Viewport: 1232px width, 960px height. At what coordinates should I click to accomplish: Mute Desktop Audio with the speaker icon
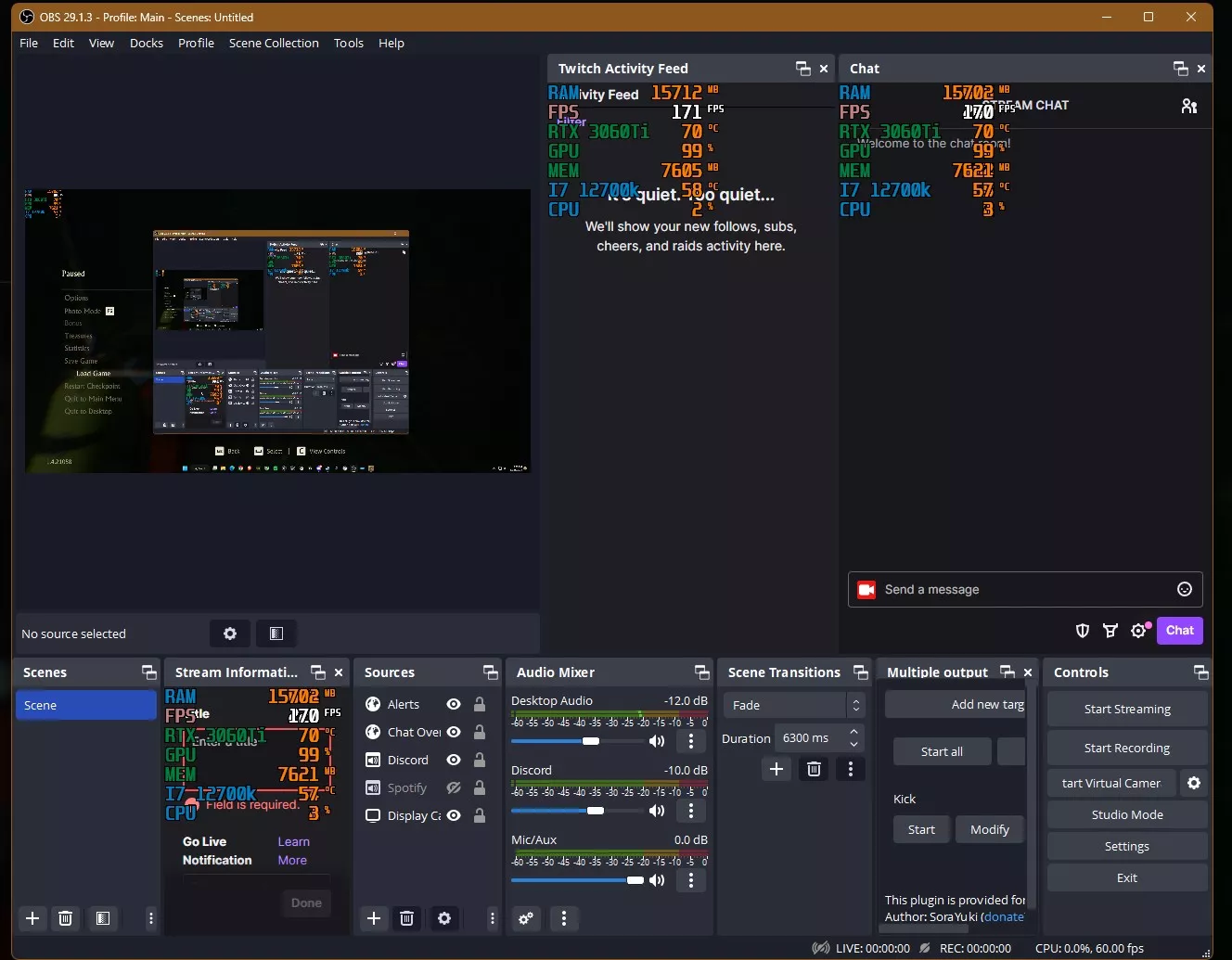pyautogui.click(x=657, y=741)
